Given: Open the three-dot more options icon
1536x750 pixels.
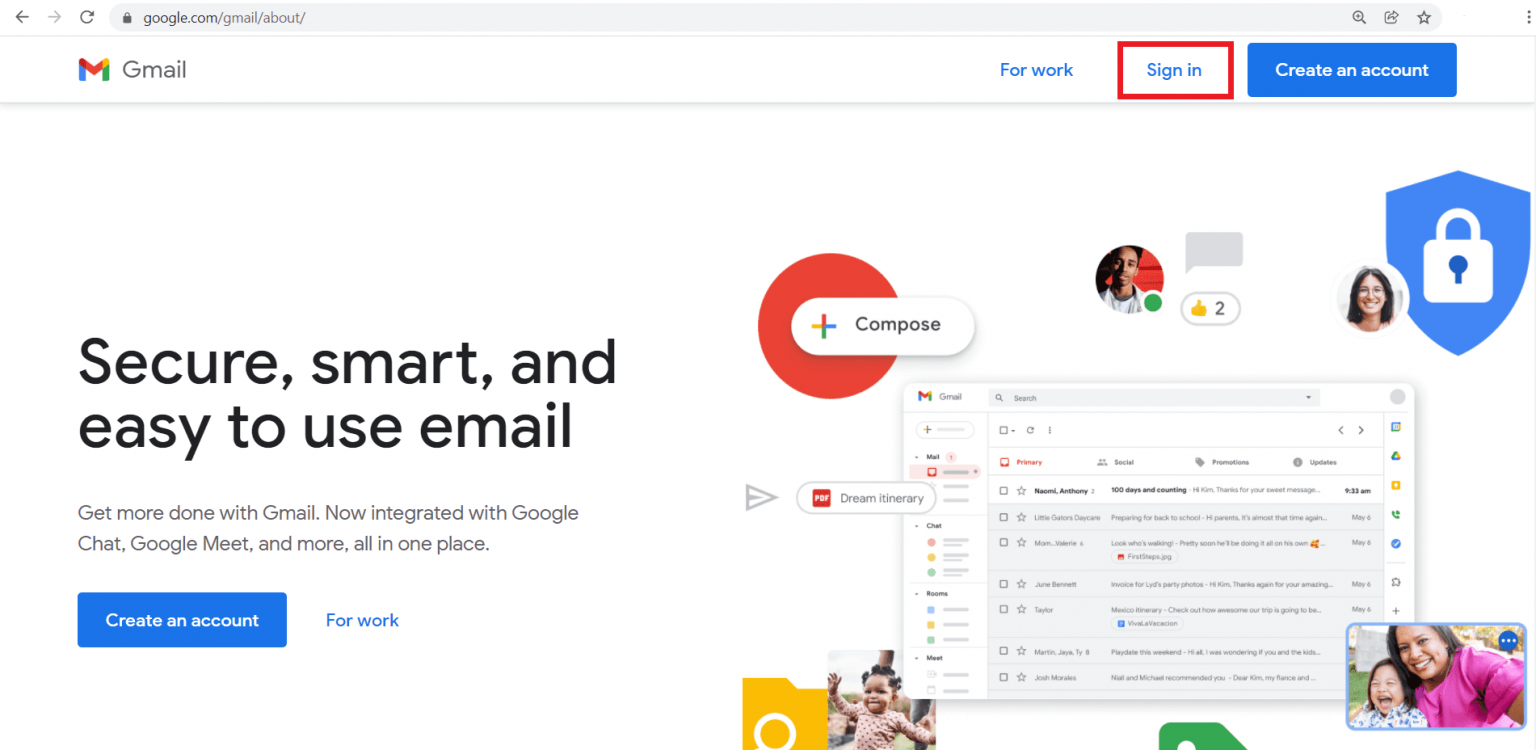Looking at the screenshot, I should pyautogui.click(x=1050, y=430).
